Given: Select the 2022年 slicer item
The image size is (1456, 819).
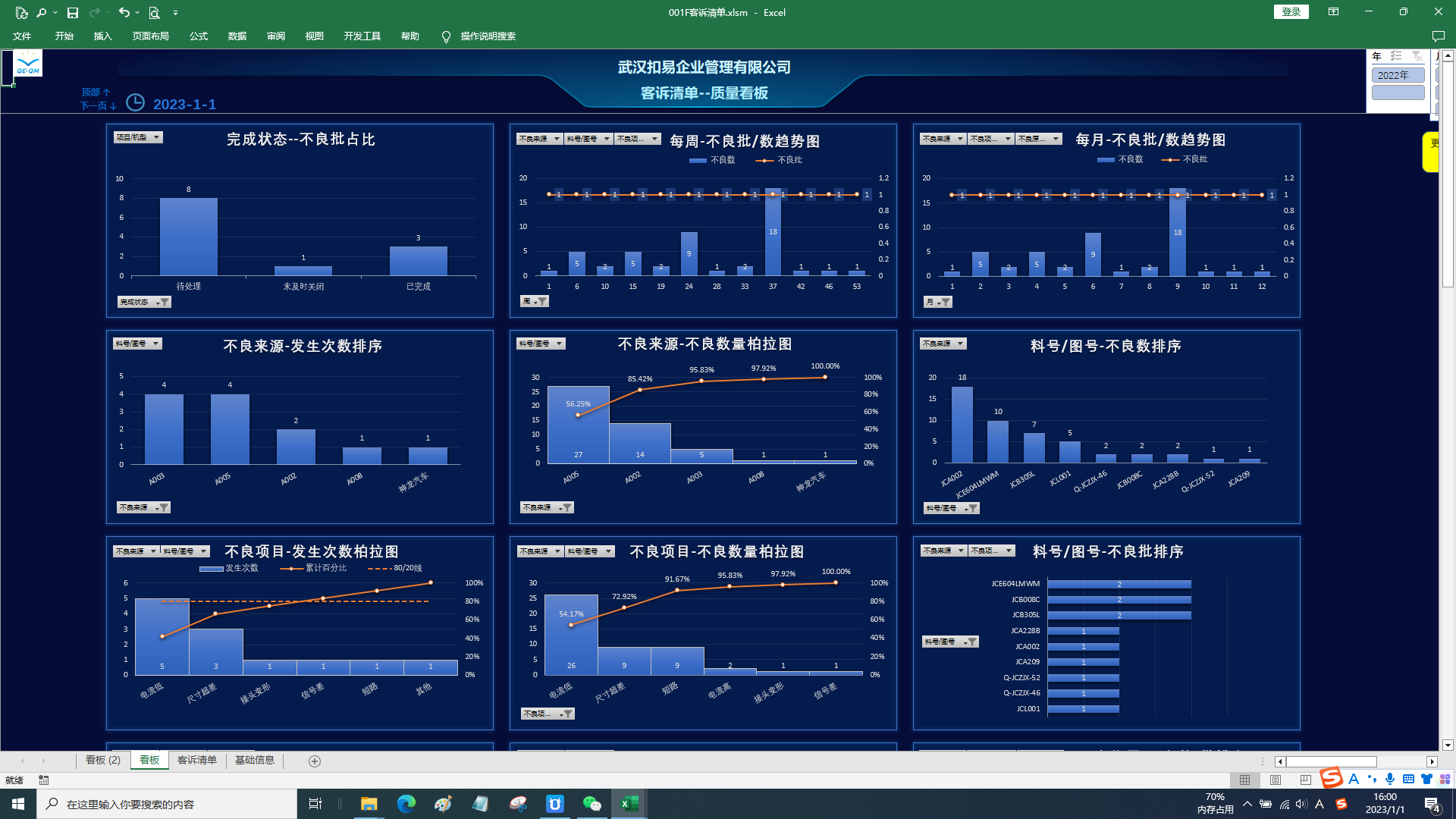Looking at the screenshot, I should pos(1398,75).
